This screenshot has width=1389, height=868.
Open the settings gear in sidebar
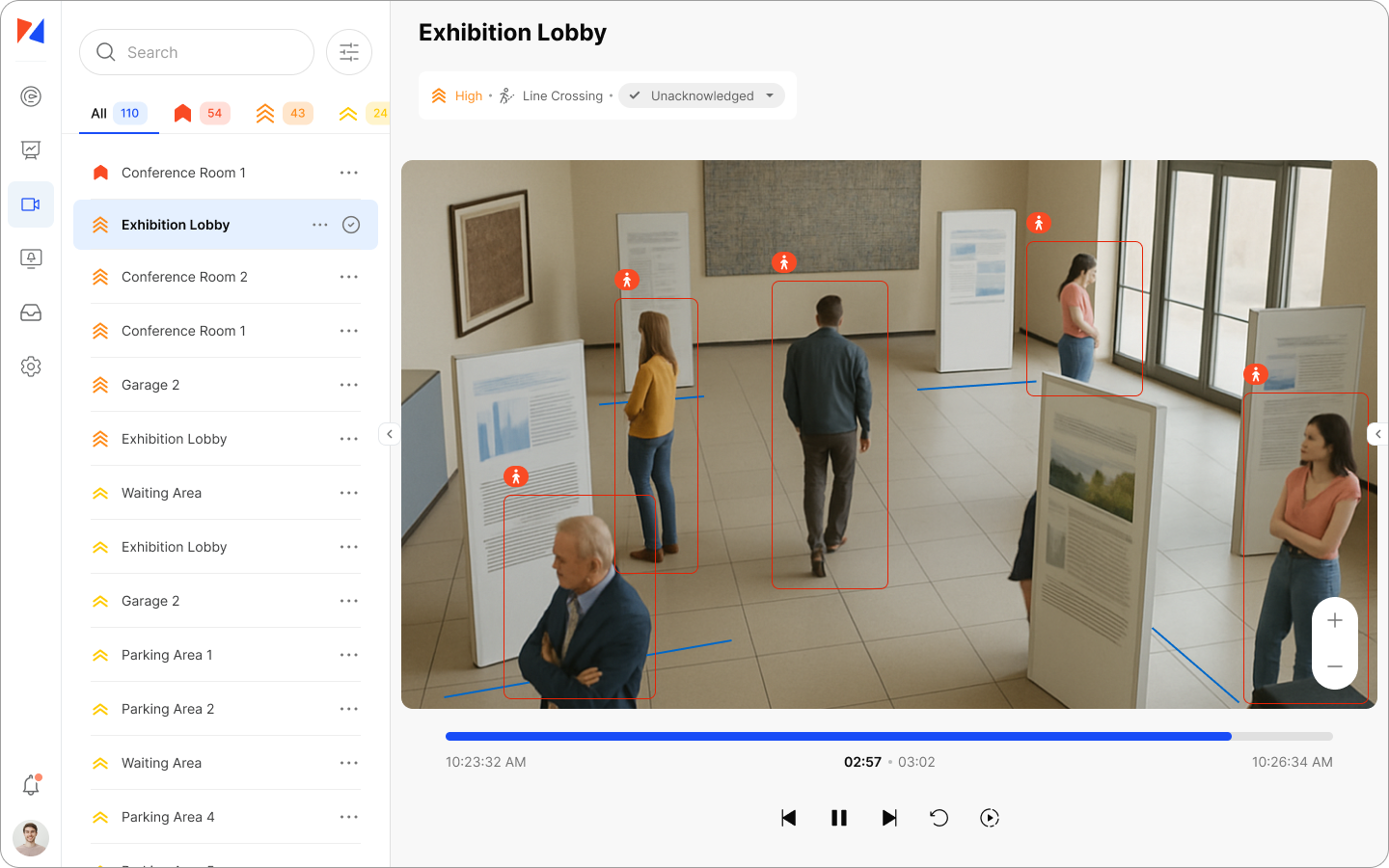coord(31,366)
